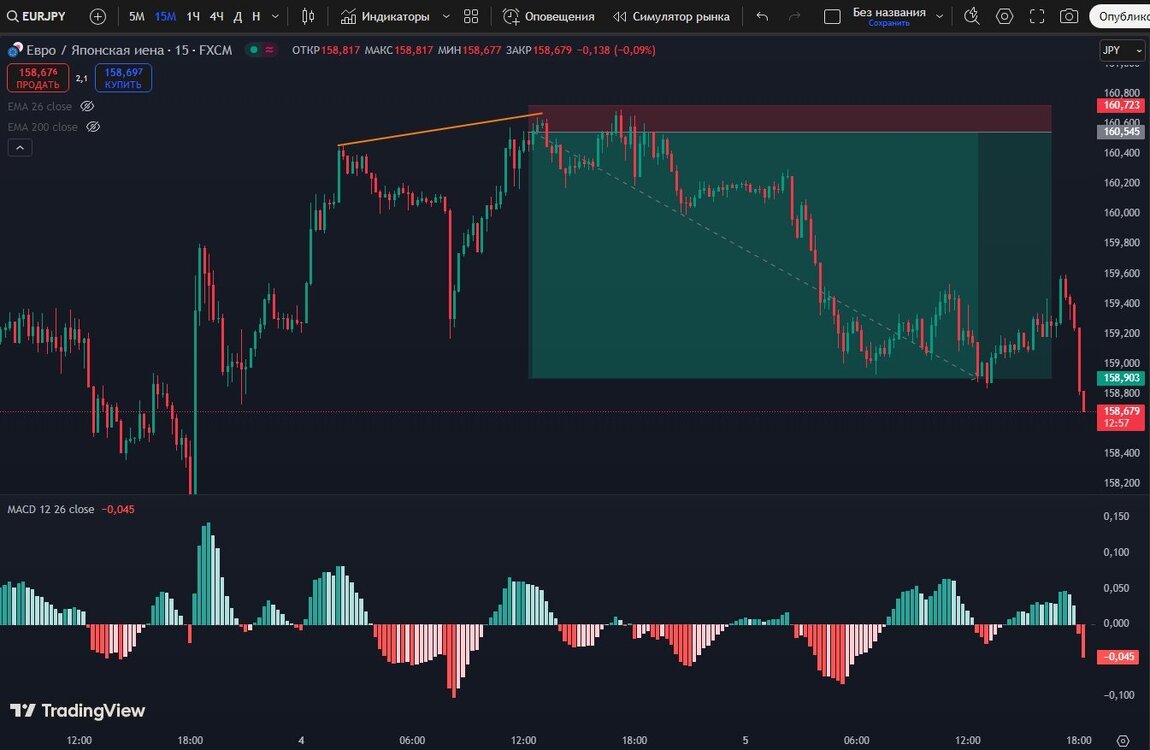This screenshot has height=750, width=1150.
Task: Open symbol search for EURJPY
Action: tap(37, 16)
